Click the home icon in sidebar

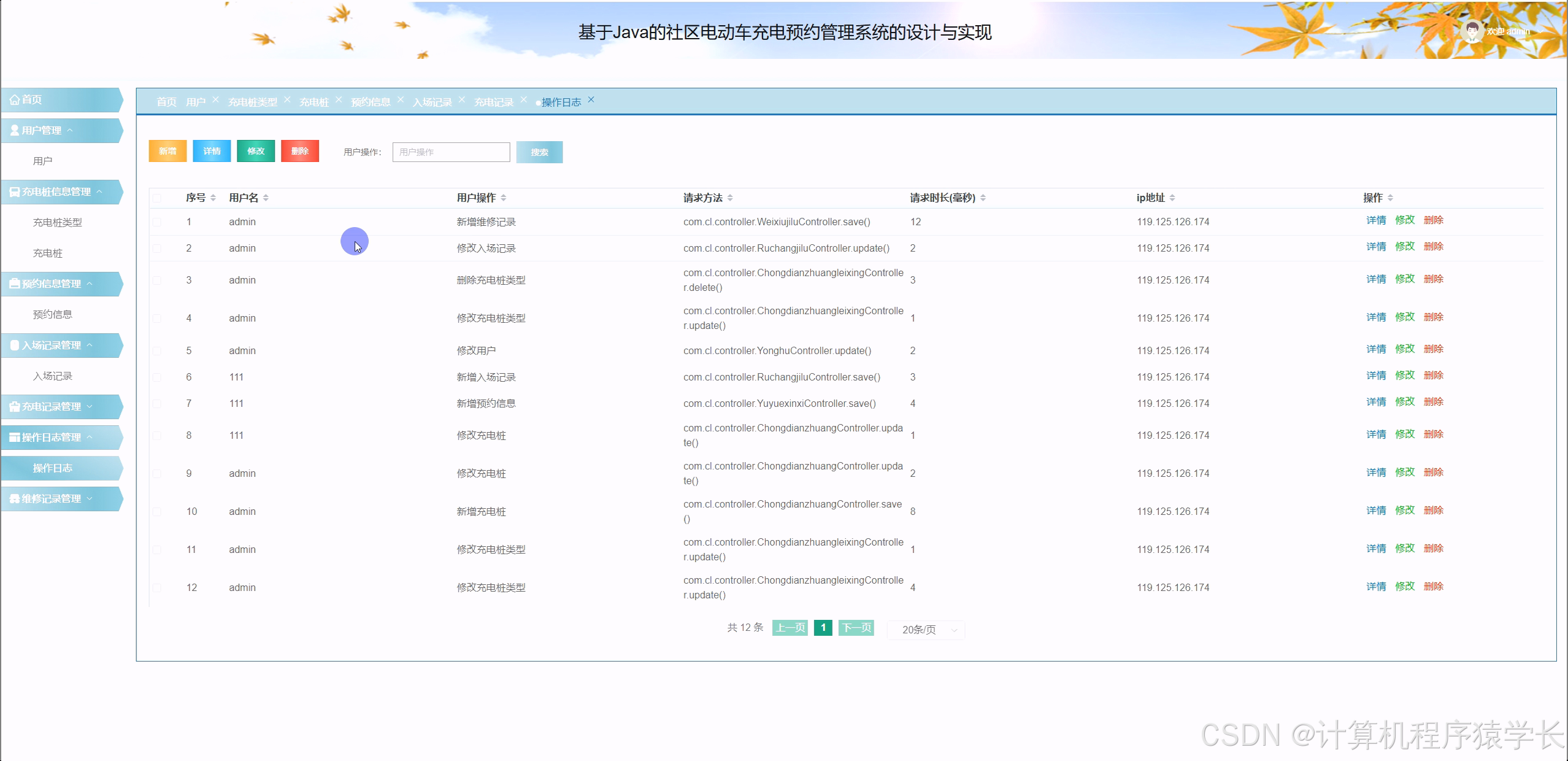[x=15, y=99]
